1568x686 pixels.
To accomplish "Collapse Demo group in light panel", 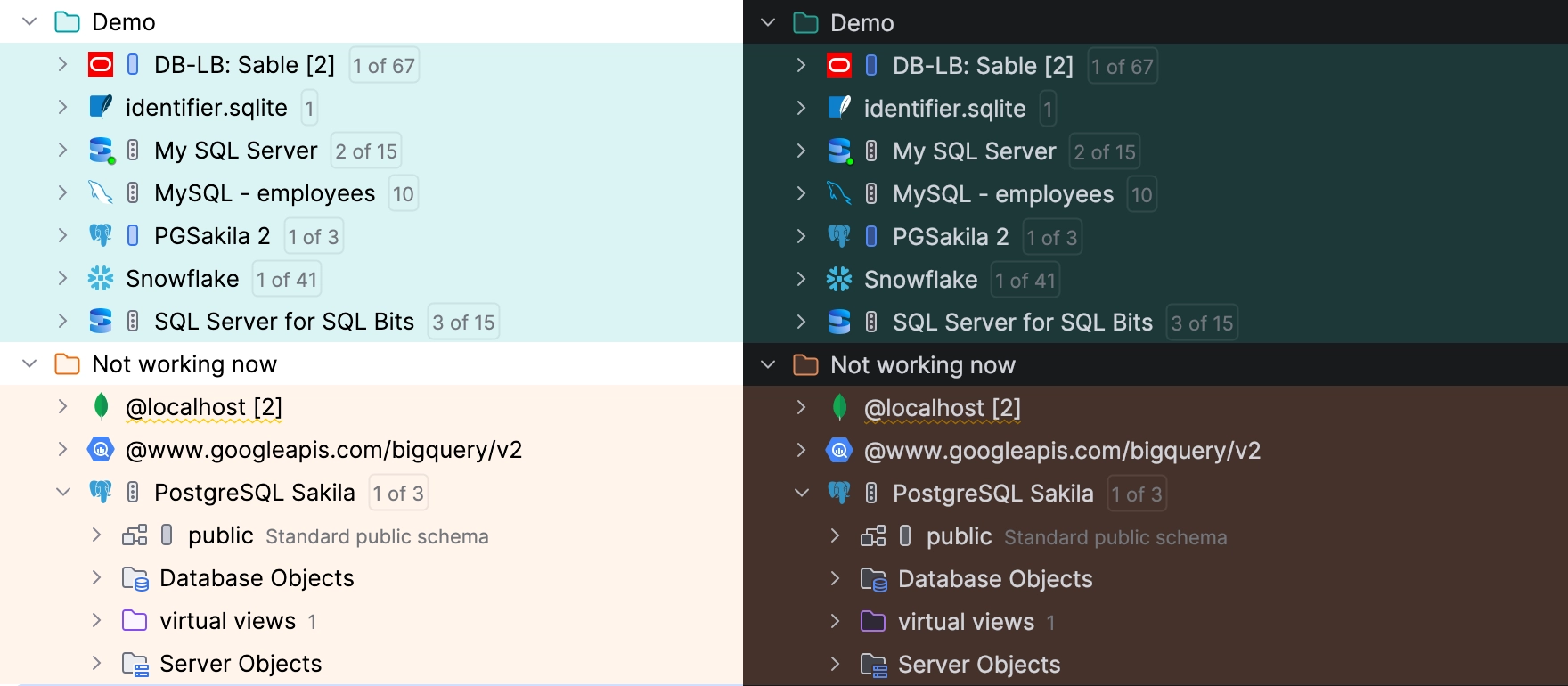I will (29, 21).
